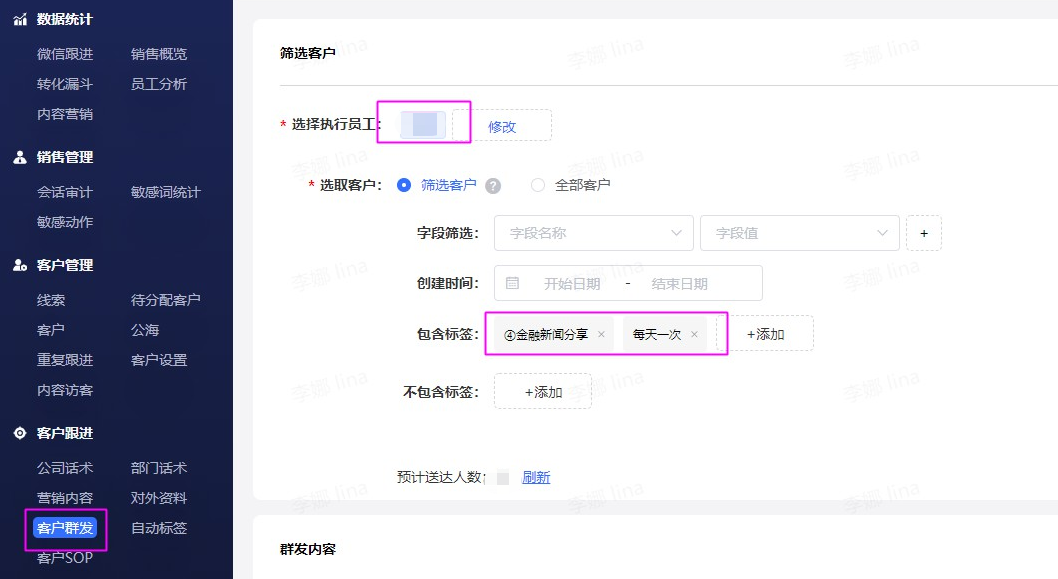This screenshot has height=579, width=1058.
Task: Open 待分配客户 in sidebar
Action: point(165,300)
